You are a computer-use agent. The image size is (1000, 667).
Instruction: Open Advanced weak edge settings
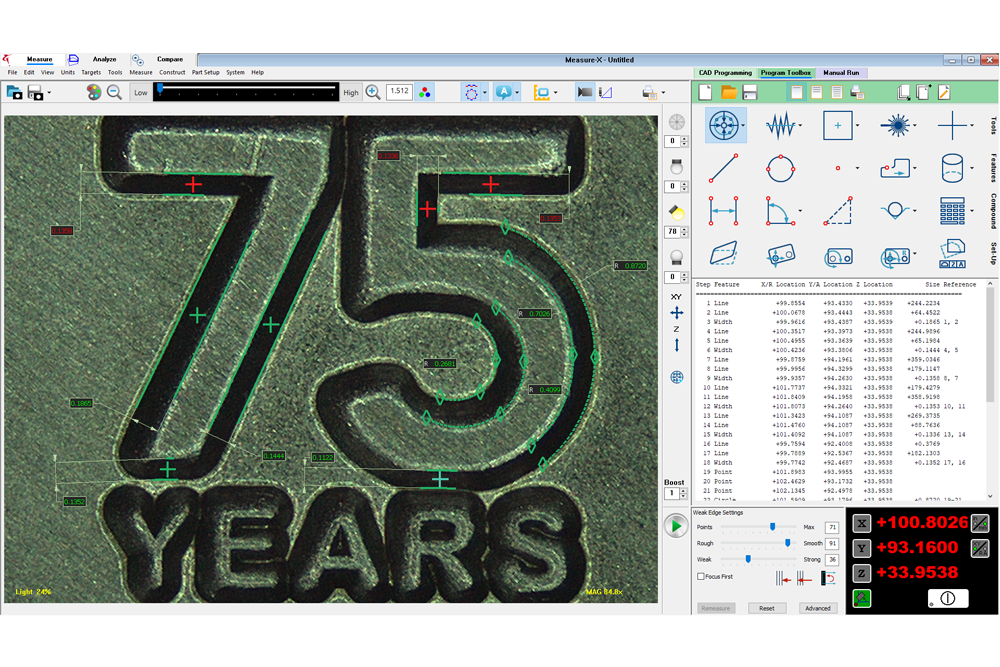817,608
